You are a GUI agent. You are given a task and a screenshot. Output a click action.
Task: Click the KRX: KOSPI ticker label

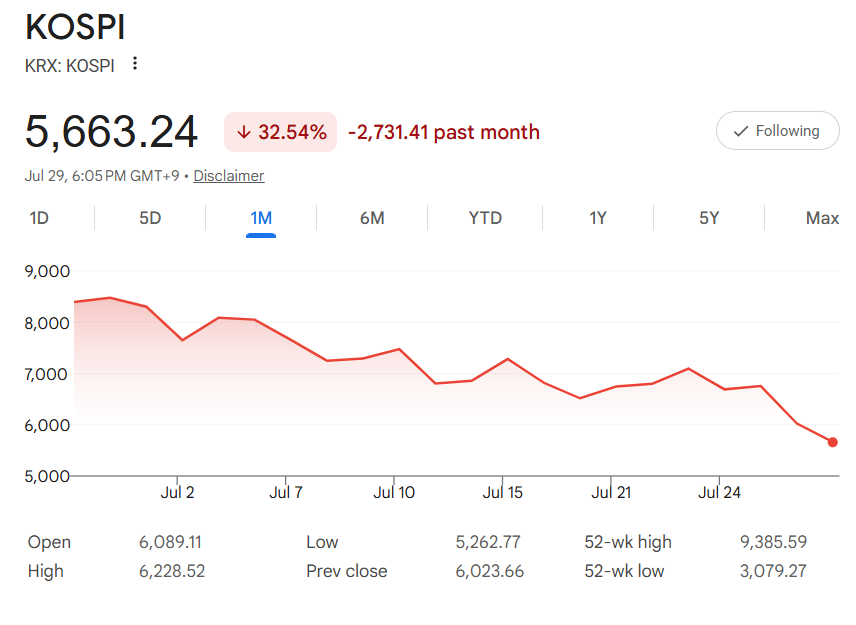(70, 66)
